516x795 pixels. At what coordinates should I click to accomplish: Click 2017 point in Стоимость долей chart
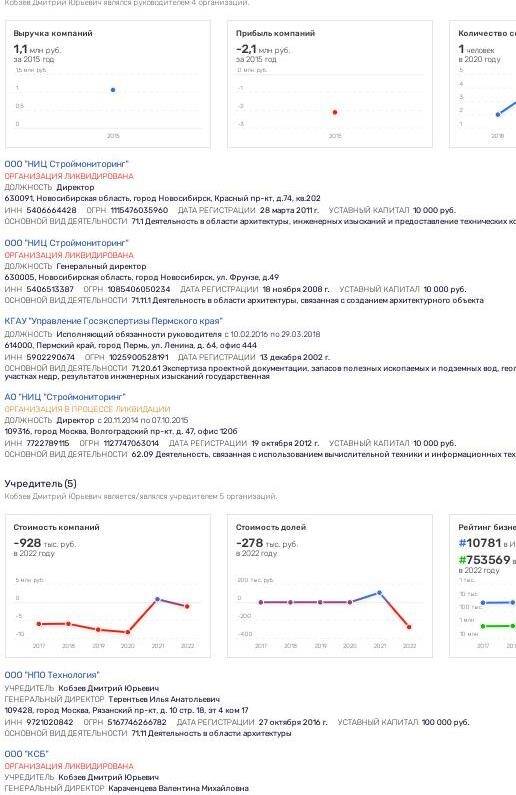(x=261, y=602)
